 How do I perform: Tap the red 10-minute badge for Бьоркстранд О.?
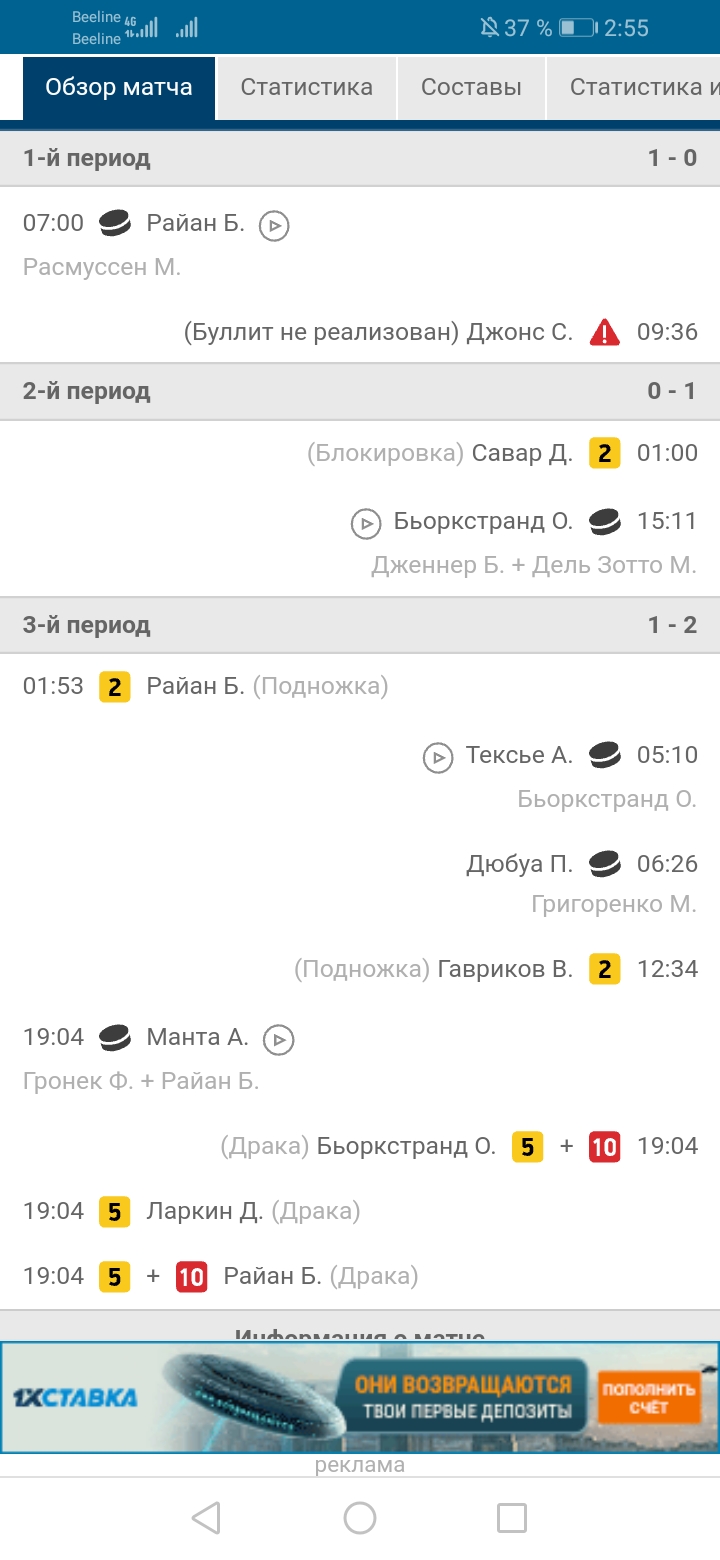click(x=604, y=1146)
